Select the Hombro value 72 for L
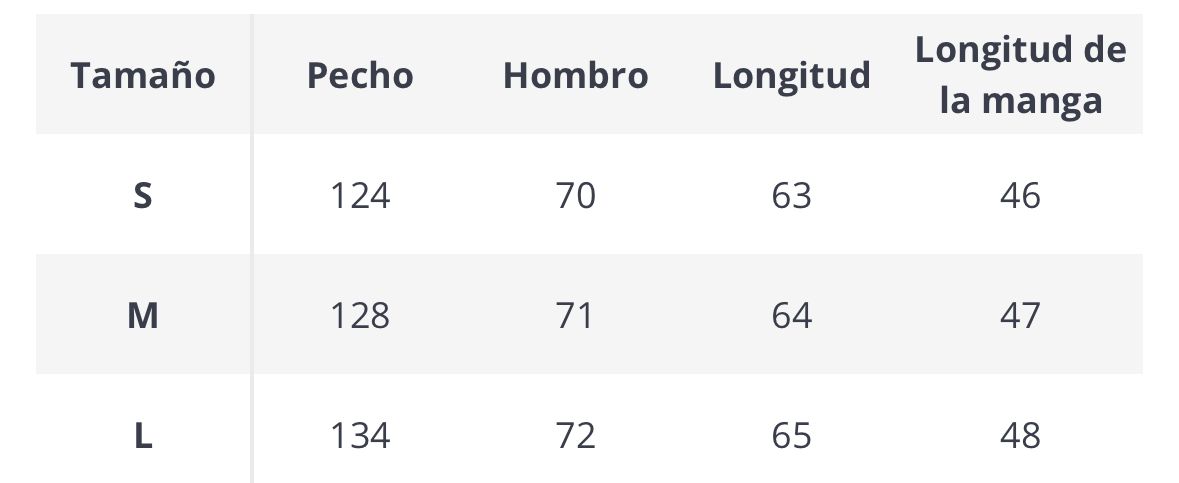 [575, 436]
